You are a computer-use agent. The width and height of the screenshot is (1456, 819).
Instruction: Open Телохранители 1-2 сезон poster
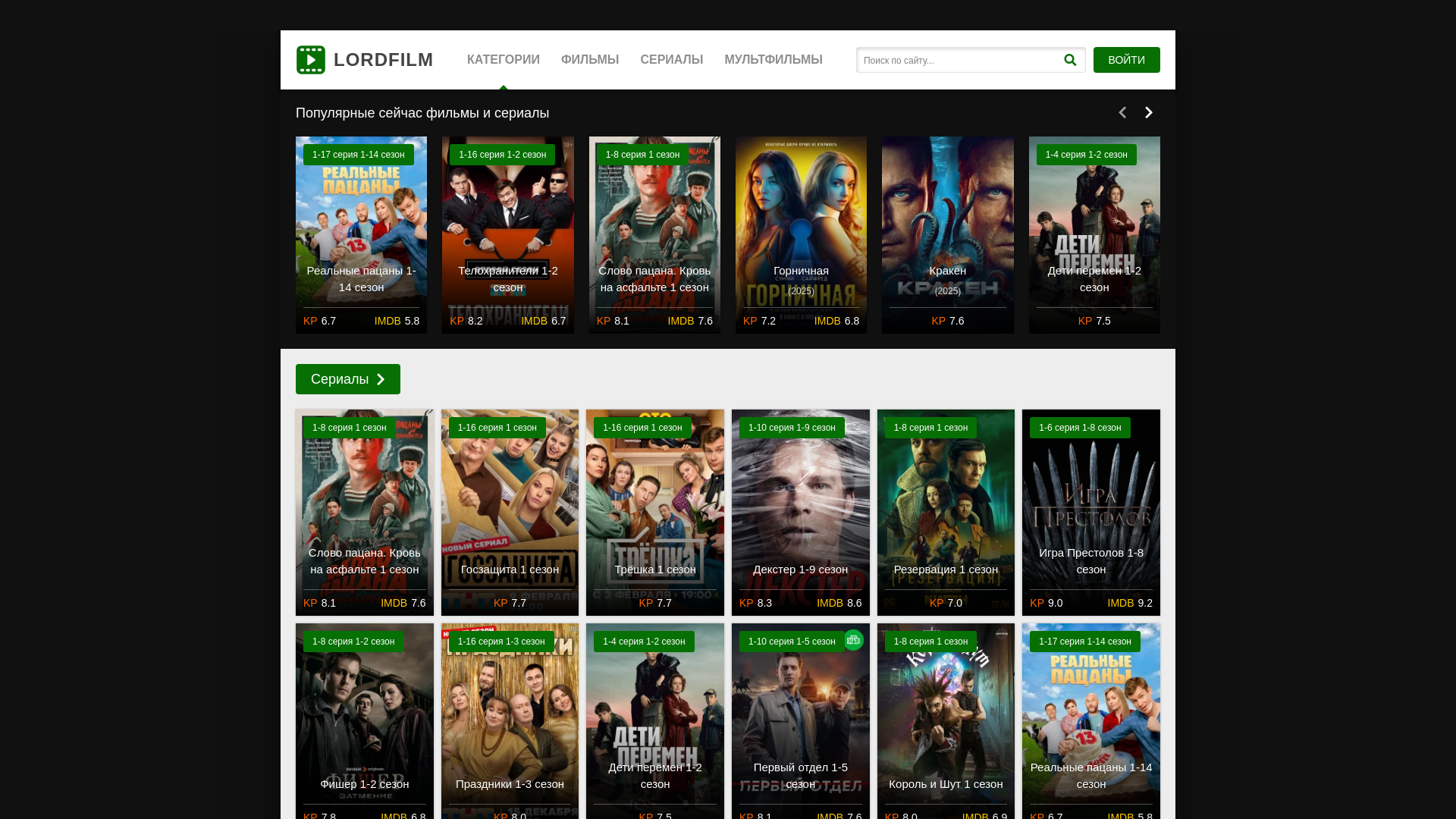tap(508, 235)
